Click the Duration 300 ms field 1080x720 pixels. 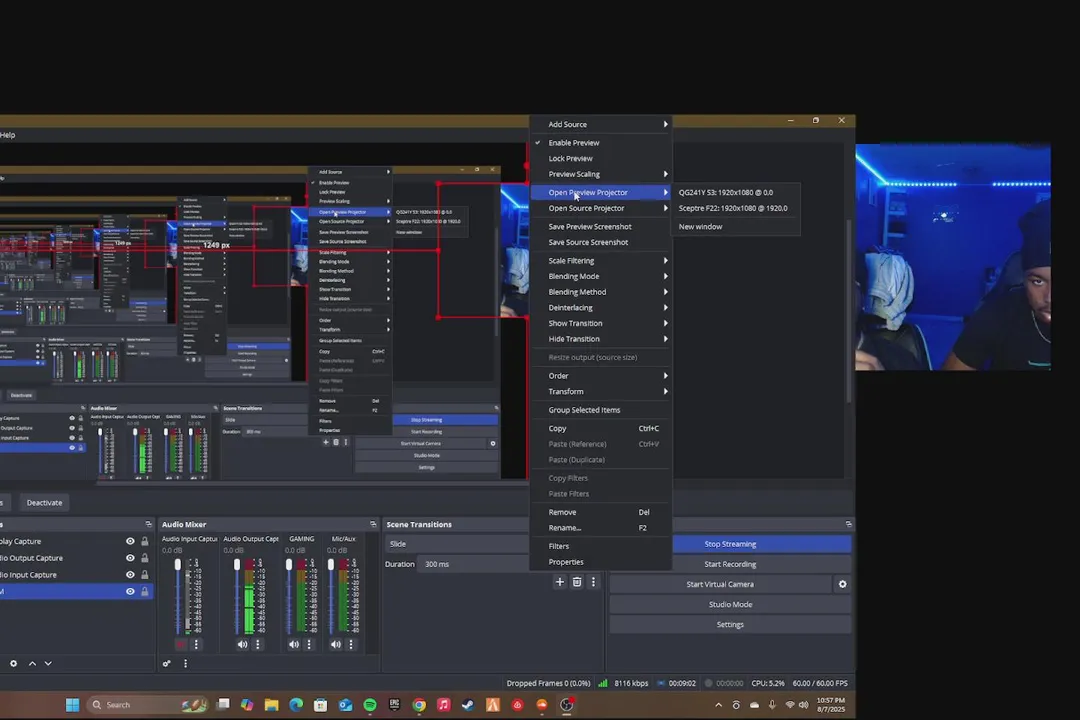[474, 564]
